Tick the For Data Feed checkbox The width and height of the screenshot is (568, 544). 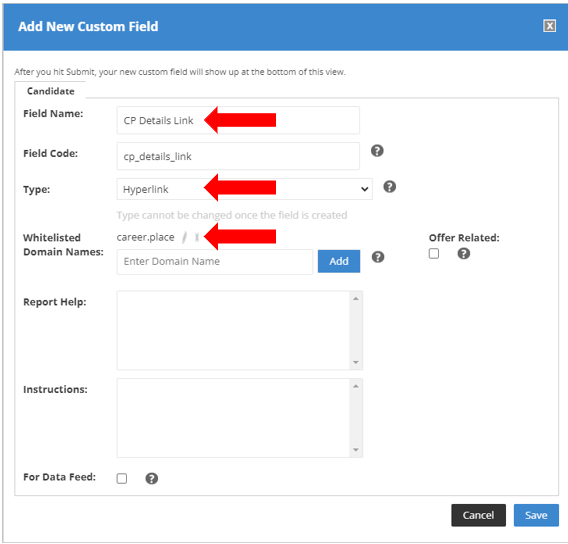click(122, 478)
